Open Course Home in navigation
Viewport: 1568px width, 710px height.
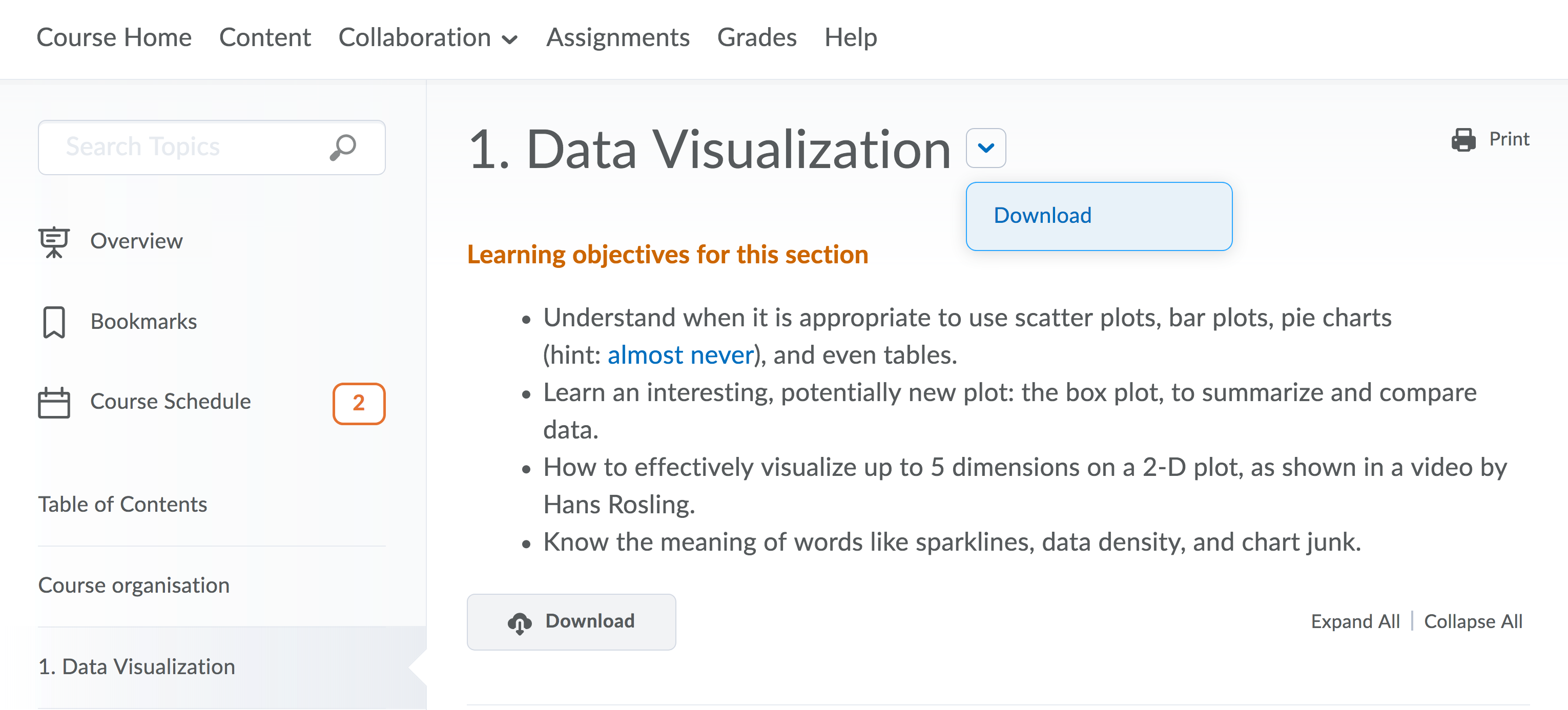114,38
